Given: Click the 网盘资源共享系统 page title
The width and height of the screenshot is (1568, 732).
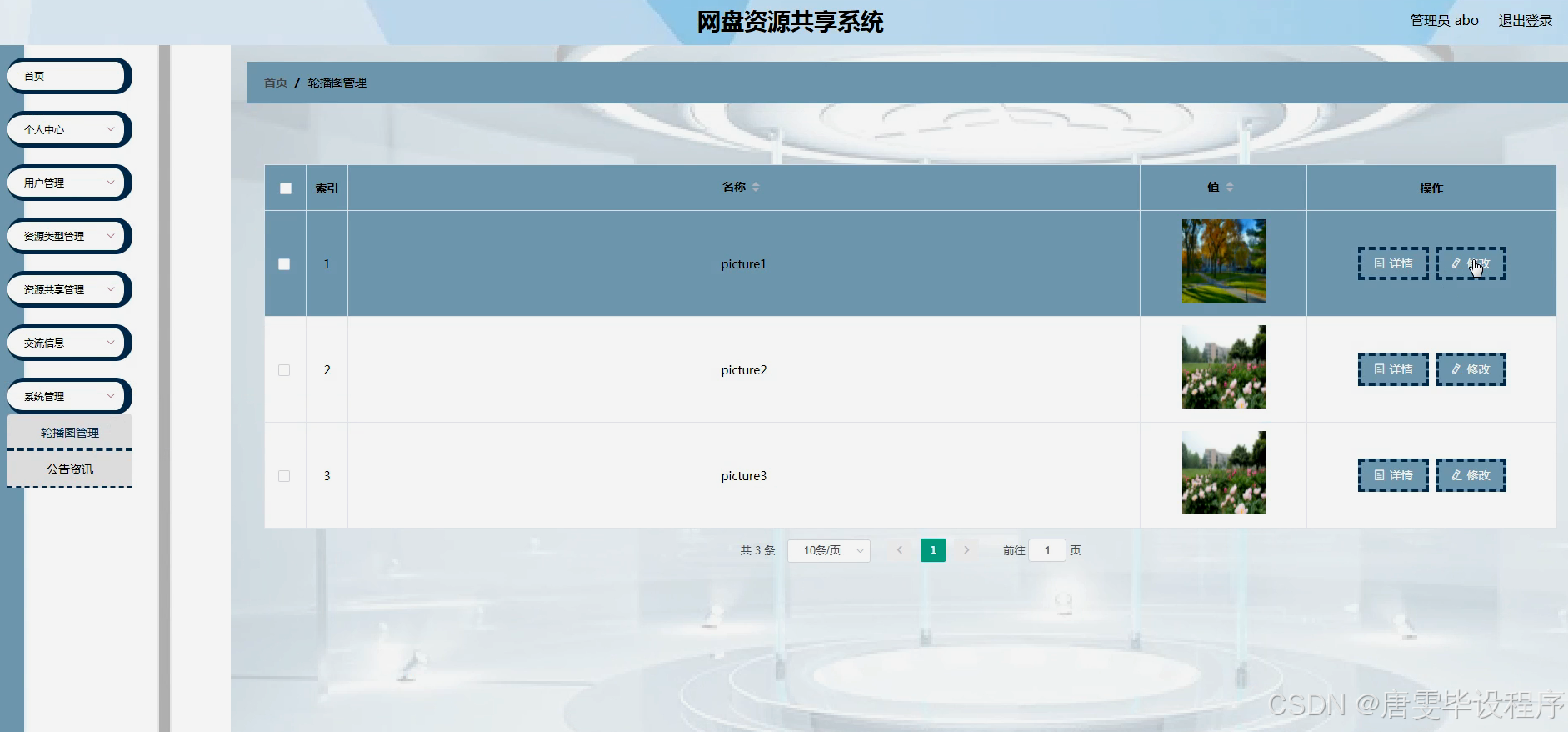Looking at the screenshot, I should click(x=790, y=22).
